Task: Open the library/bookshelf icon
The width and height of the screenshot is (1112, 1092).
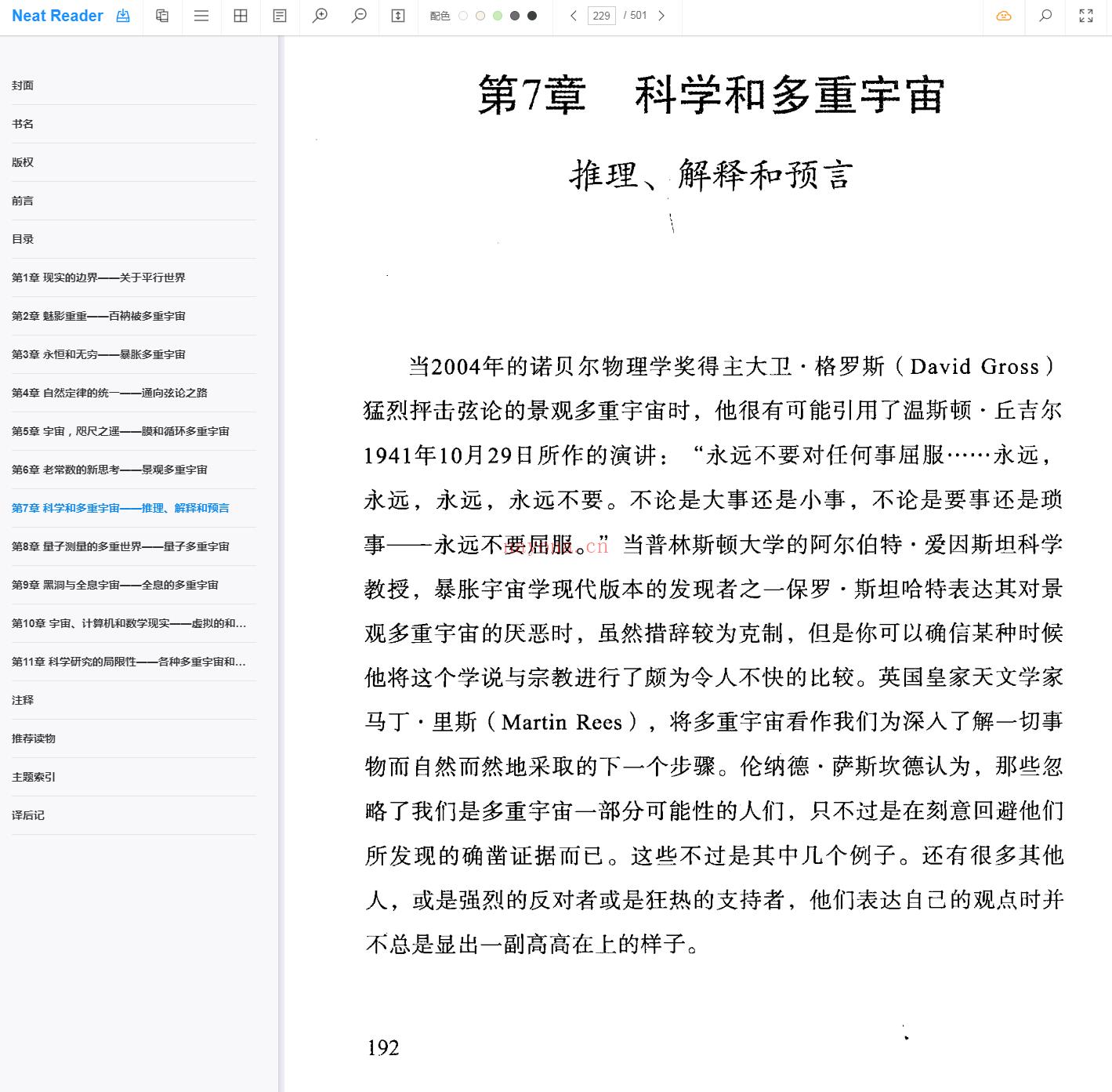Action: pos(162,16)
